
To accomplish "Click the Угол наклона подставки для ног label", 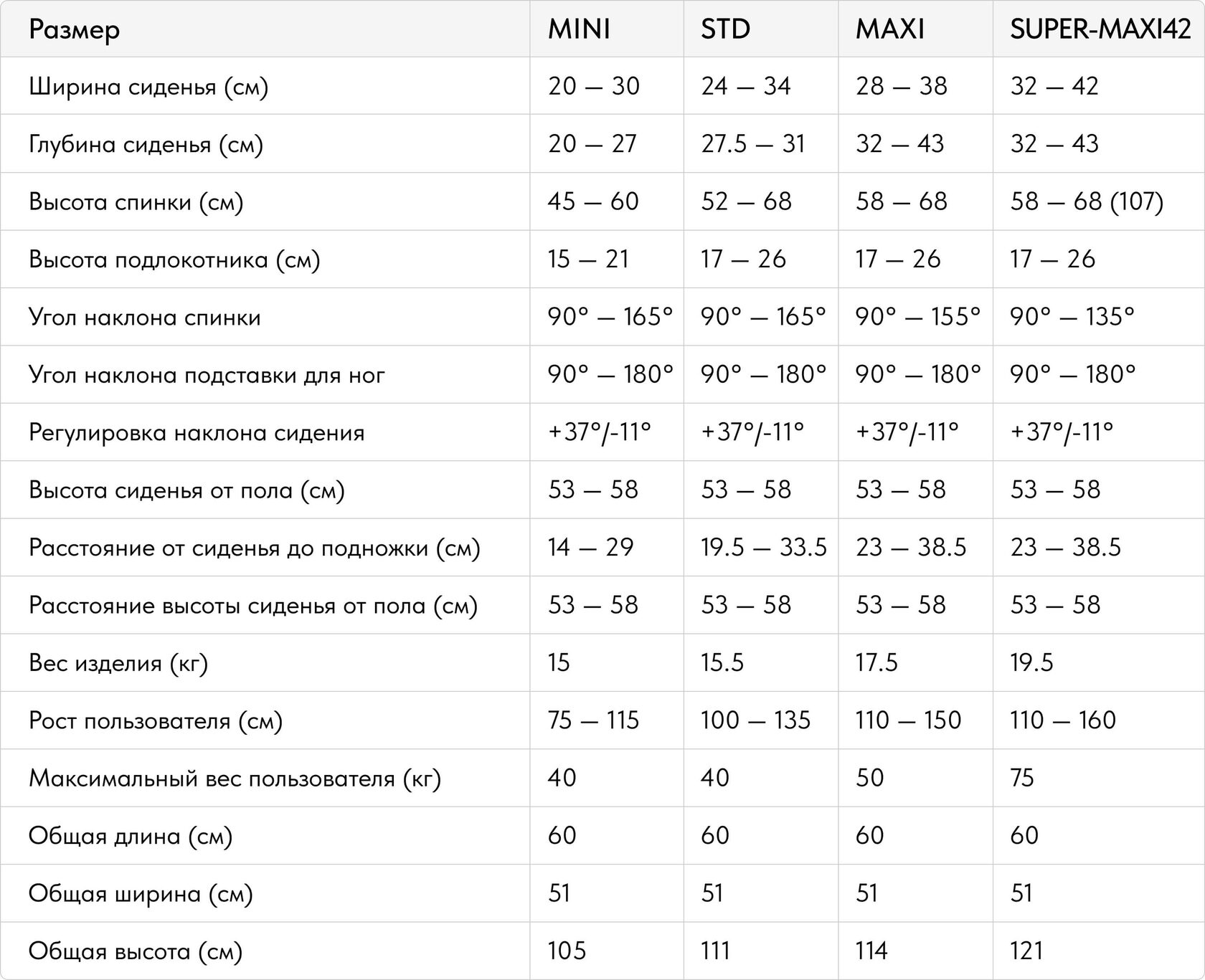I will pos(207,375).
